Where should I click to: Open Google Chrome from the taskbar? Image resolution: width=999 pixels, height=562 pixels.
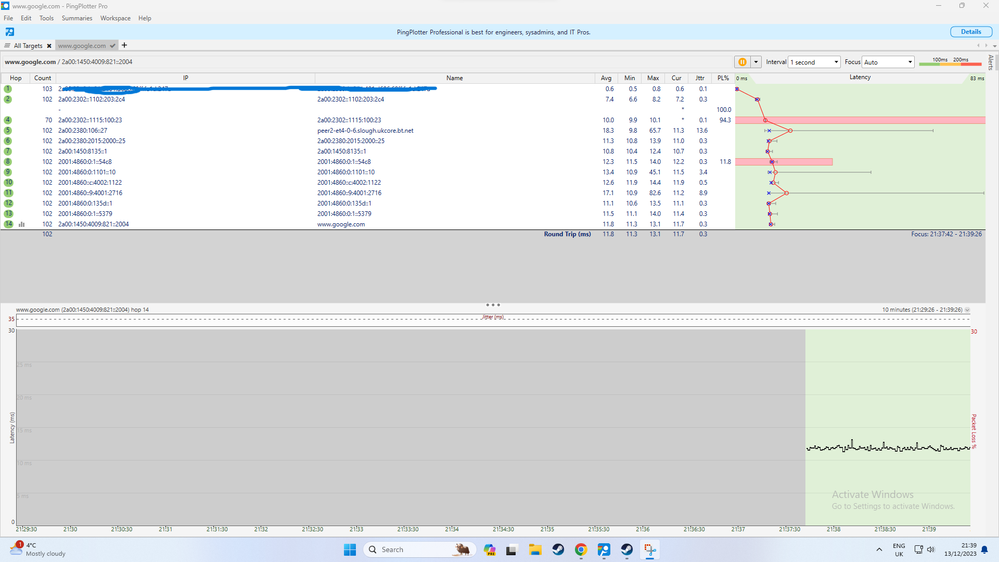[581, 550]
